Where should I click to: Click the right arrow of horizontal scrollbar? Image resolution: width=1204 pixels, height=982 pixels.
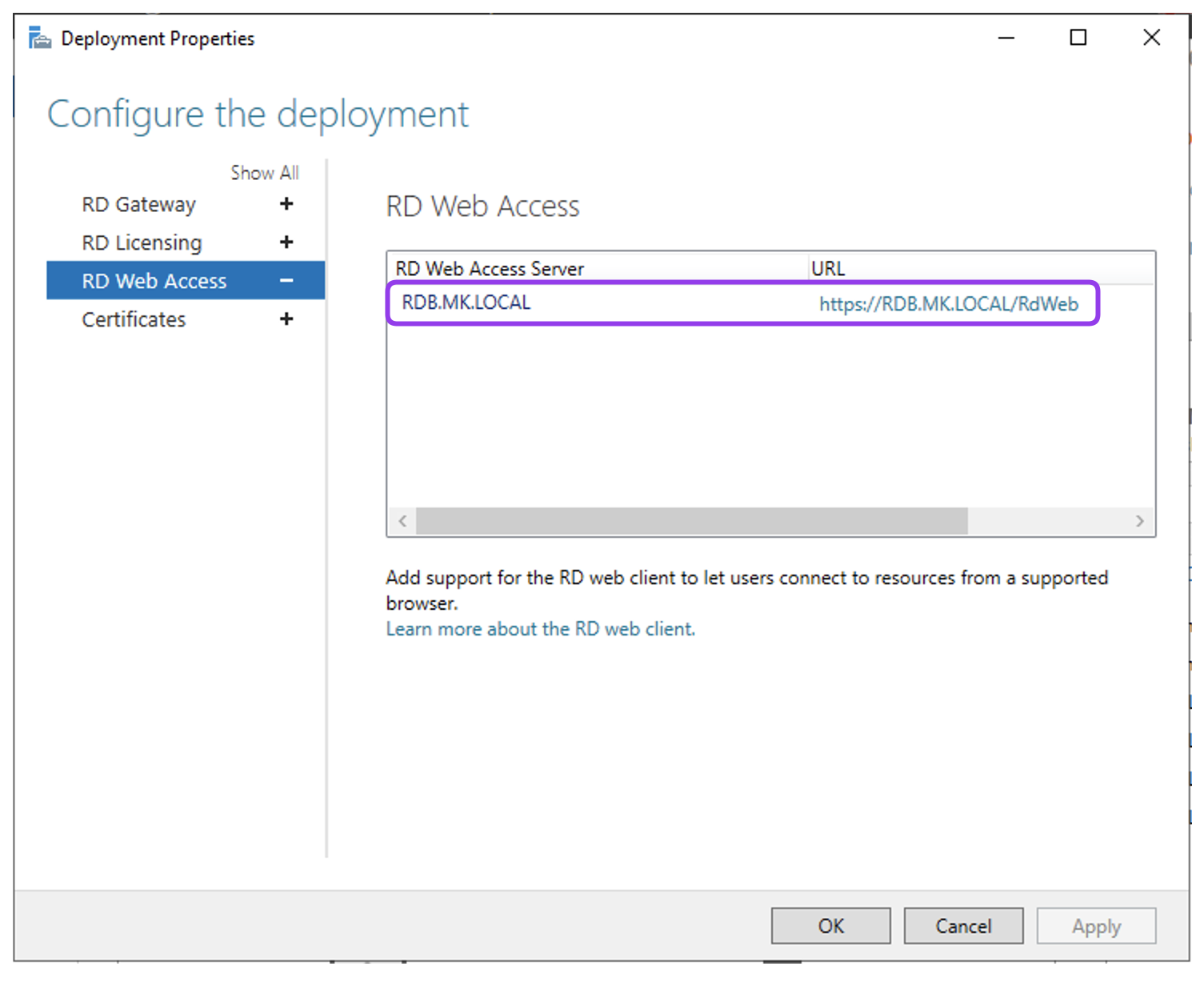coord(1140,521)
